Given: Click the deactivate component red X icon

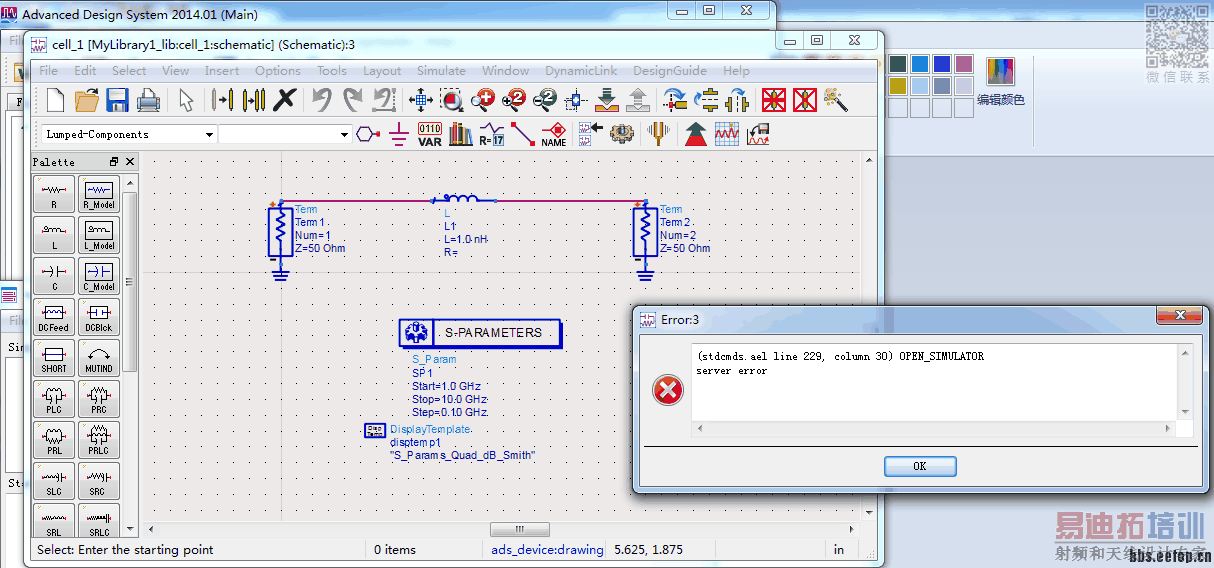Looking at the screenshot, I should pyautogui.click(x=774, y=99).
